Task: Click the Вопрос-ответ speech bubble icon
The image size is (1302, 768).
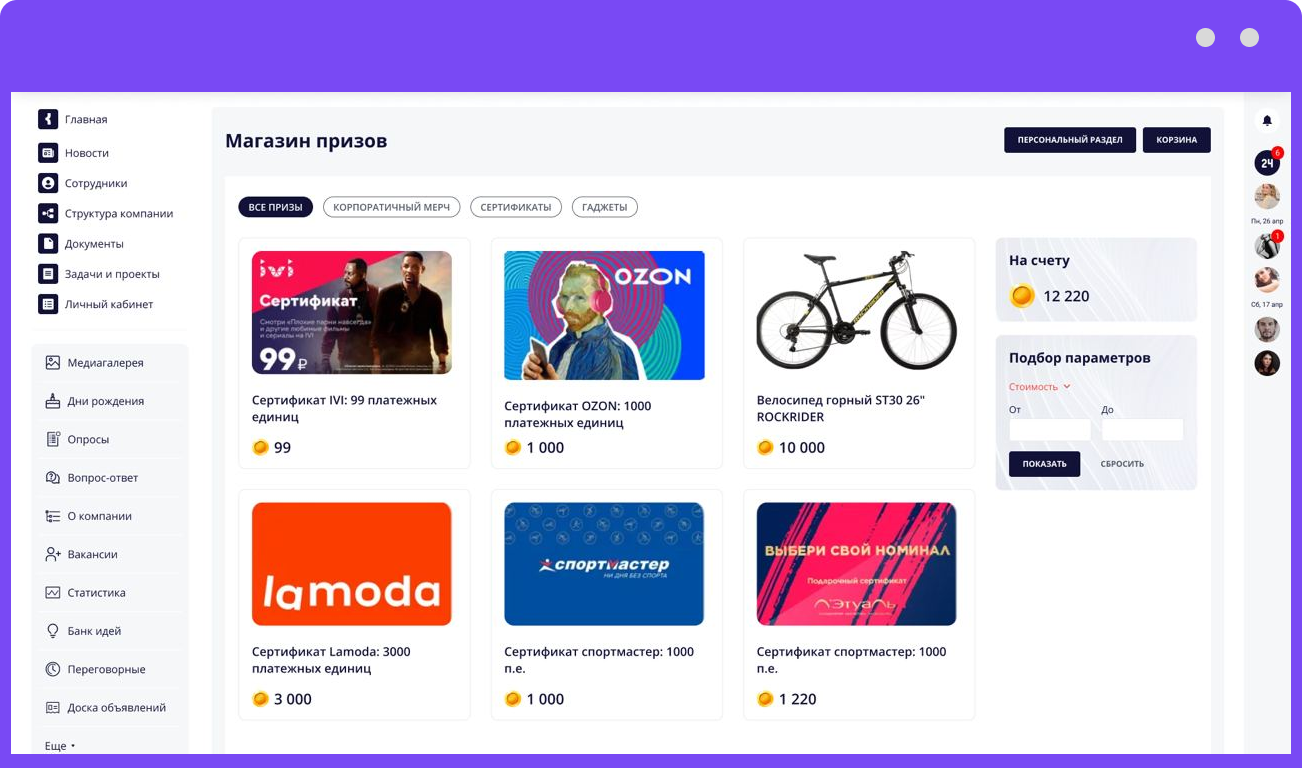Action: [53, 478]
